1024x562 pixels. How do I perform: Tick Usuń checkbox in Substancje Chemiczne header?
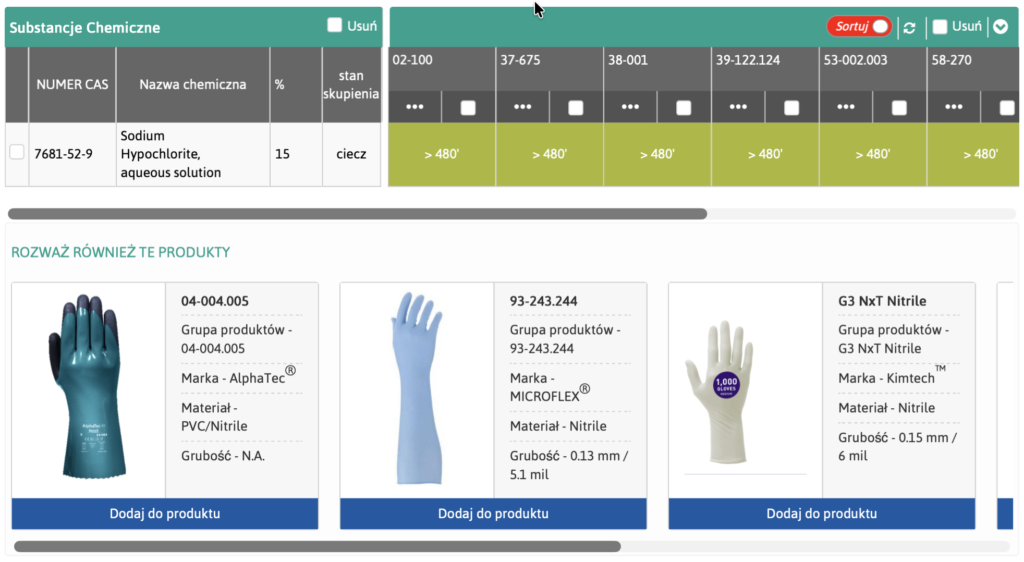click(335, 26)
